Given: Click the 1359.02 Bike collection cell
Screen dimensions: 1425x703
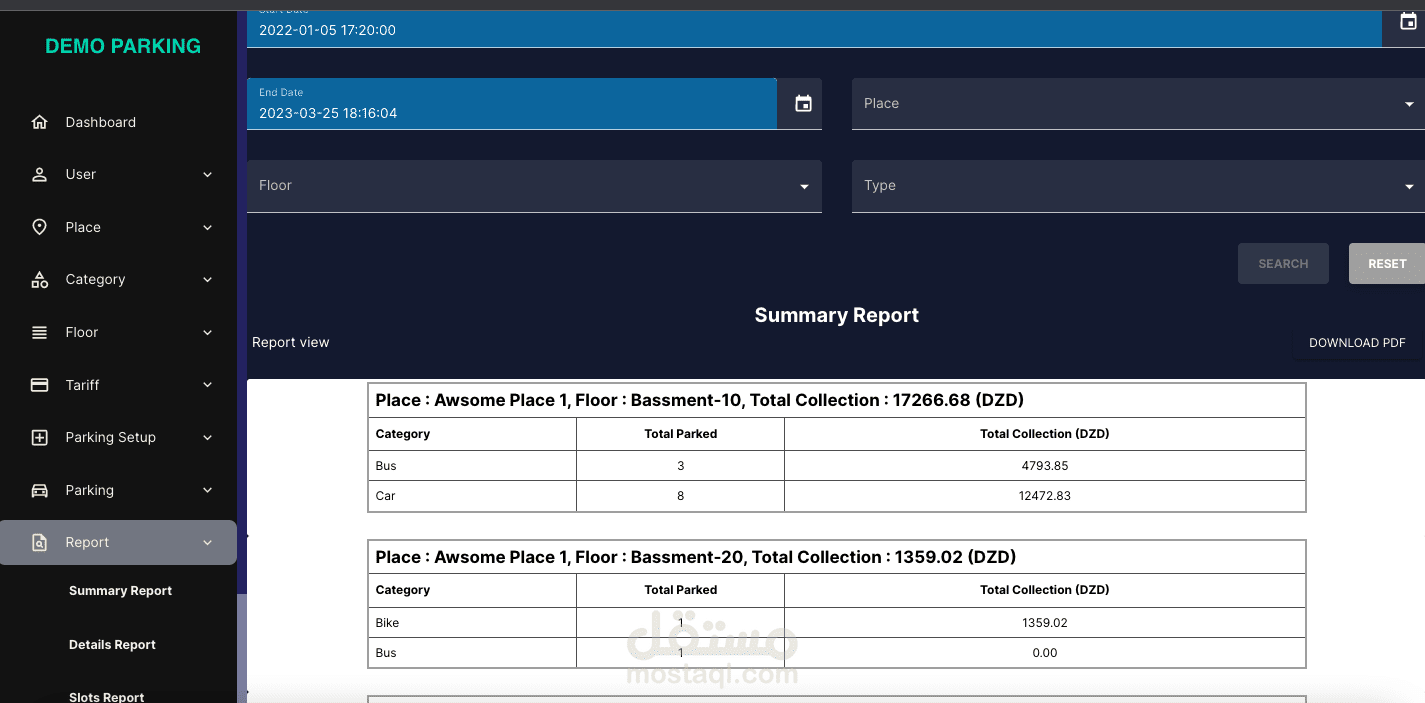Looking at the screenshot, I should pyautogui.click(x=1045, y=623).
